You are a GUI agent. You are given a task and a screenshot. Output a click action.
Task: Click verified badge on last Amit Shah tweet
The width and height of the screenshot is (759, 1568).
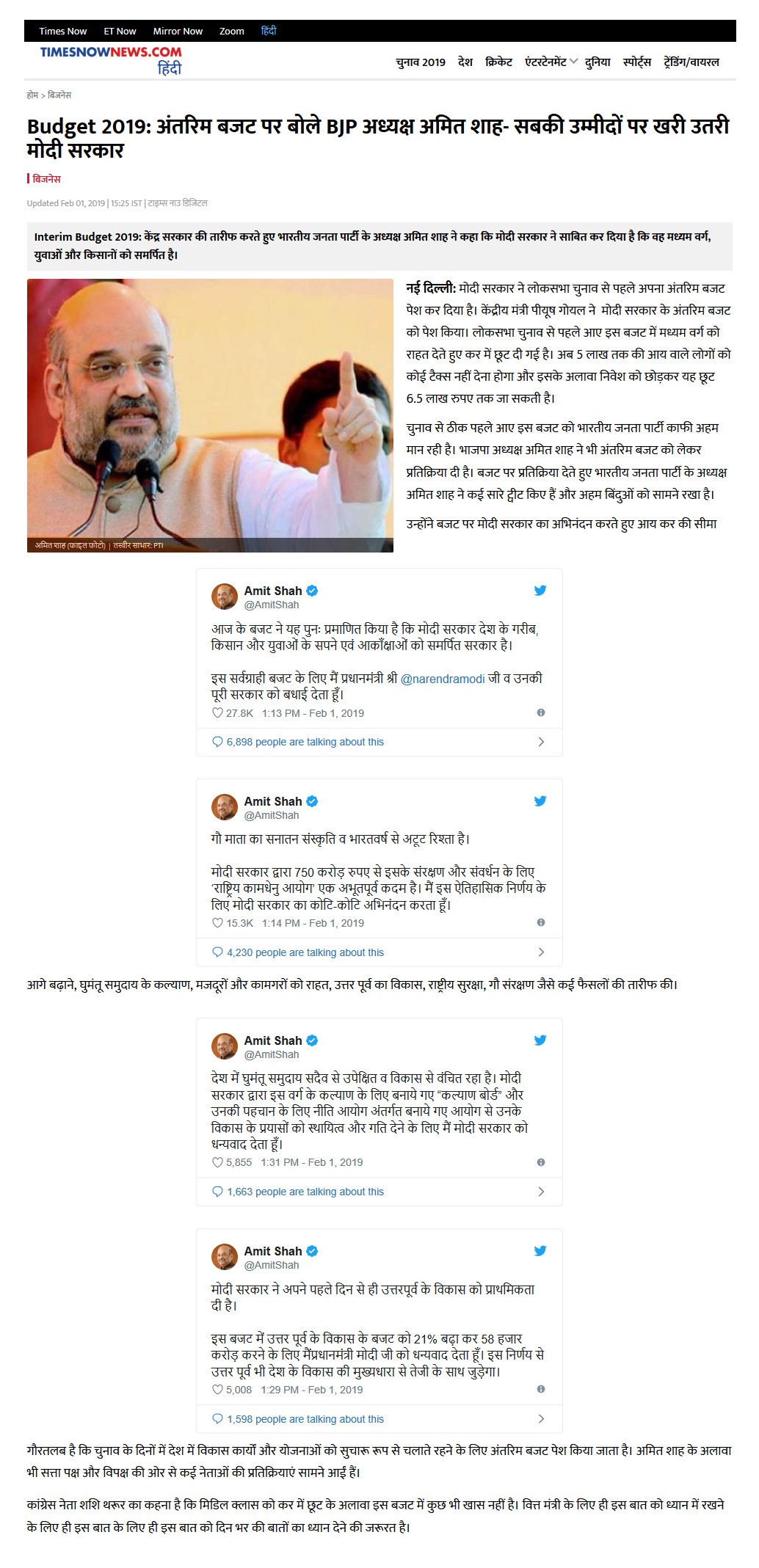pyautogui.click(x=311, y=1251)
